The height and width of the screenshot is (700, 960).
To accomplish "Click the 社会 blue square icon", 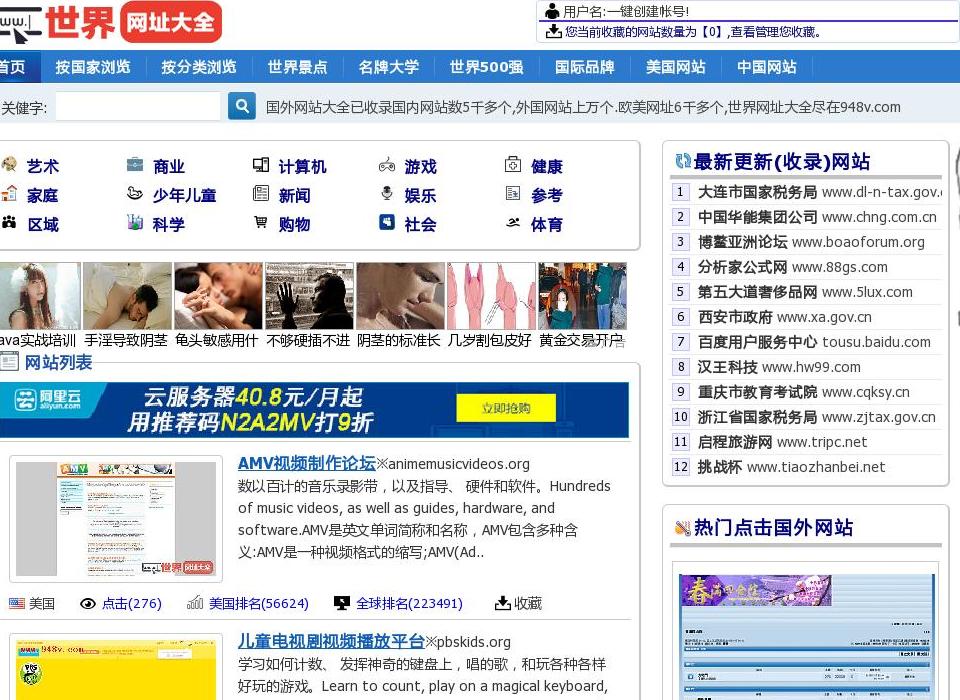I will point(387,222).
